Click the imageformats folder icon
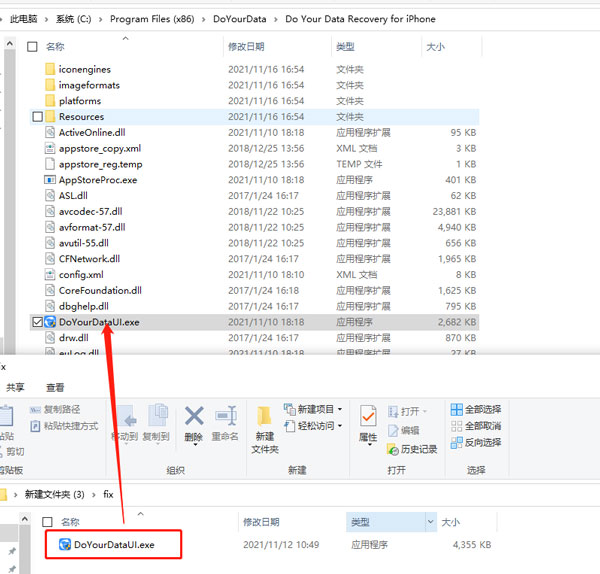Image resolution: width=600 pixels, height=574 pixels. (50, 85)
